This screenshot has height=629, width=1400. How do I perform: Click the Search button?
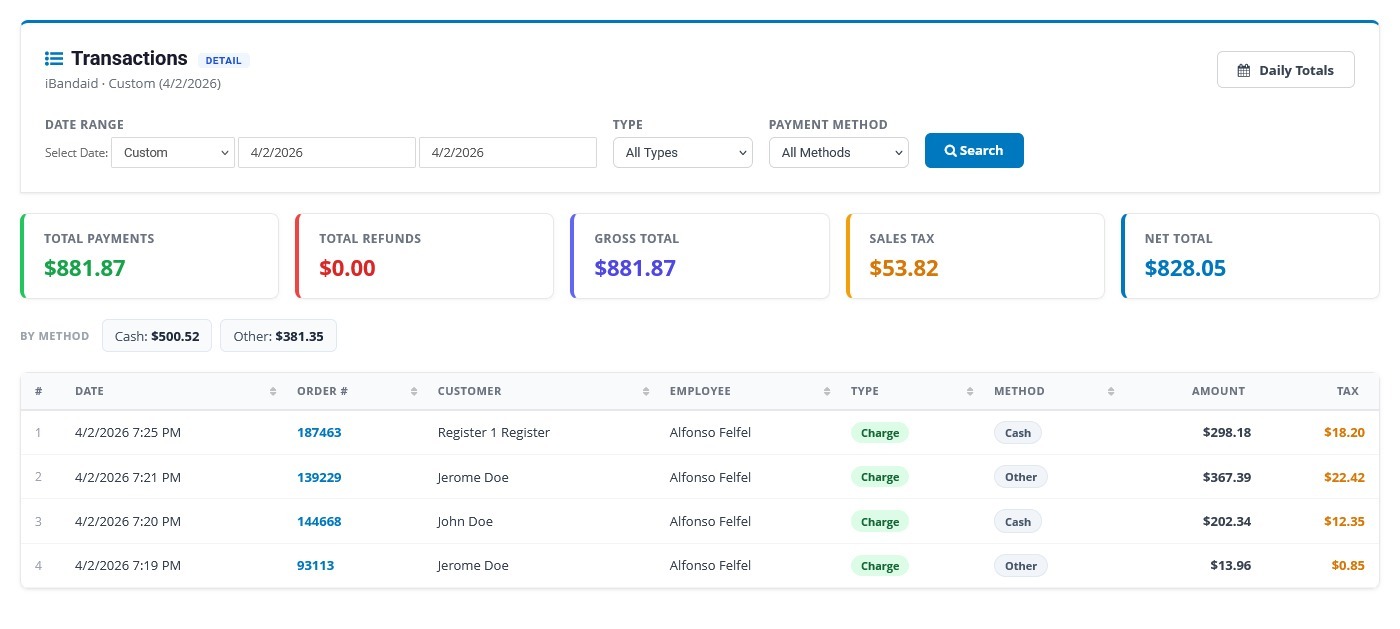tap(974, 150)
